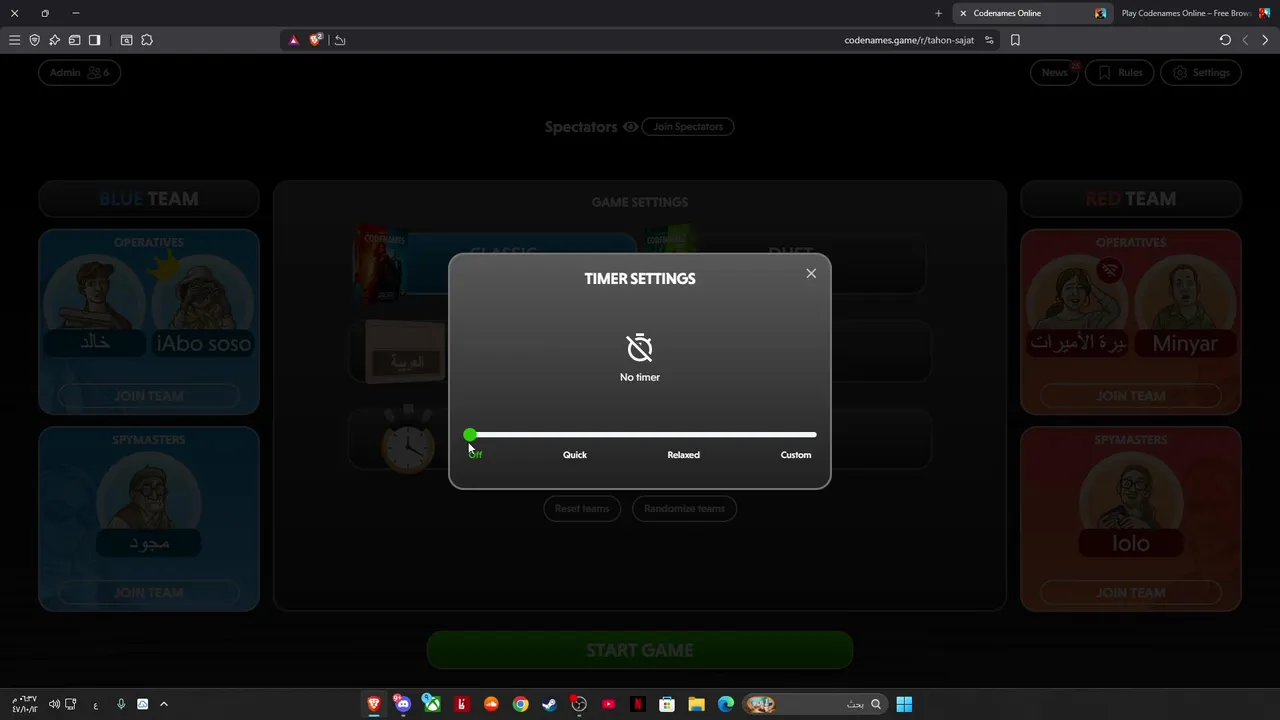This screenshot has height=720, width=1280.
Task: Choose the Custom timer option
Action: [796, 454]
